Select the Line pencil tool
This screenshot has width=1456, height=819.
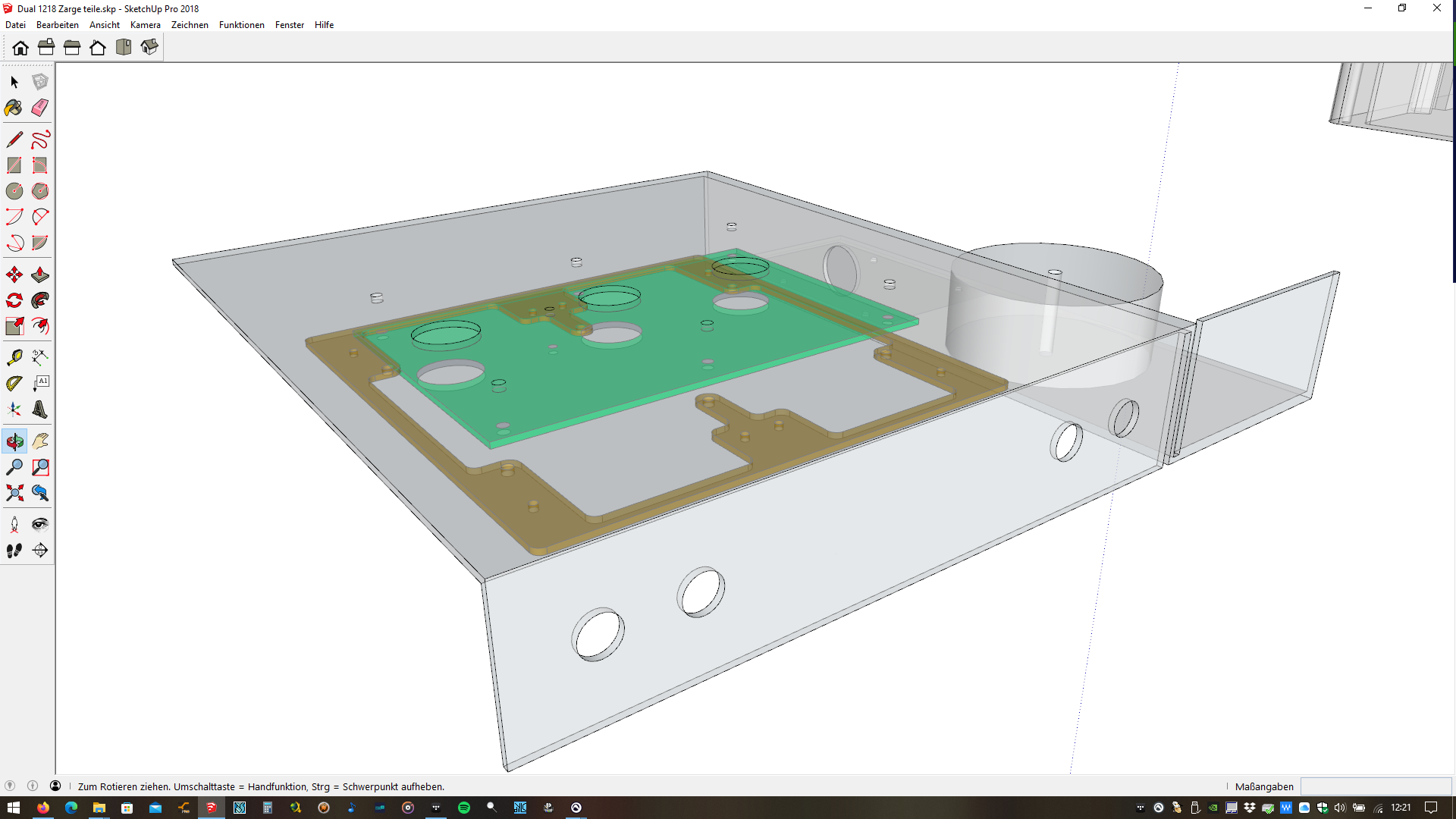pyautogui.click(x=14, y=140)
